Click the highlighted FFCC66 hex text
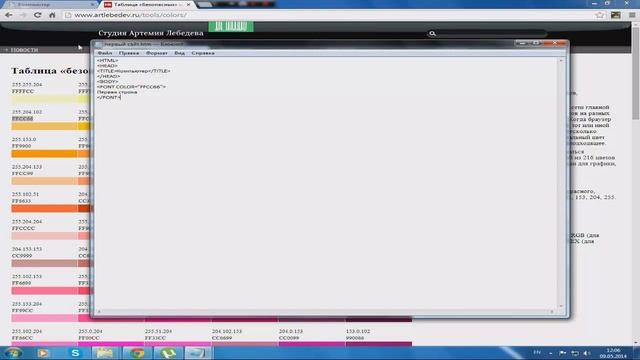The height and width of the screenshot is (360, 640). [22, 118]
